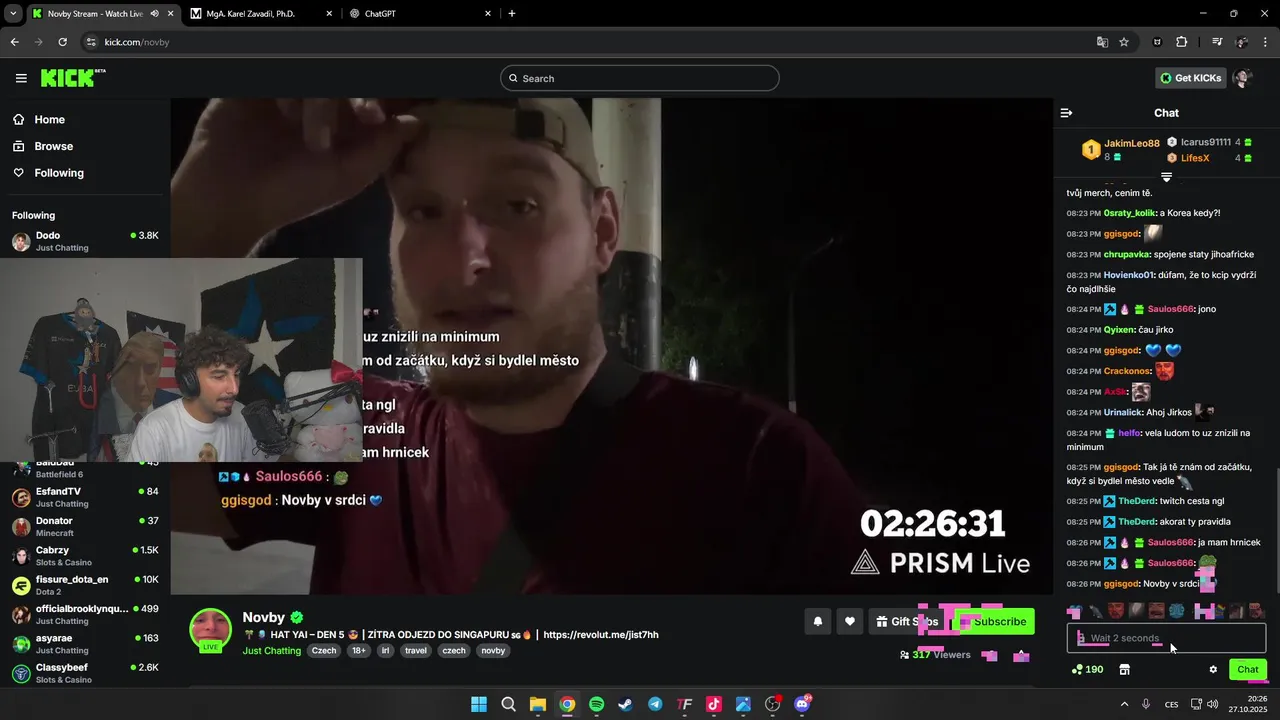The height and width of the screenshot is (720, 1280).
Task: Click the KICK logo
Action: [x=73, y=78]
